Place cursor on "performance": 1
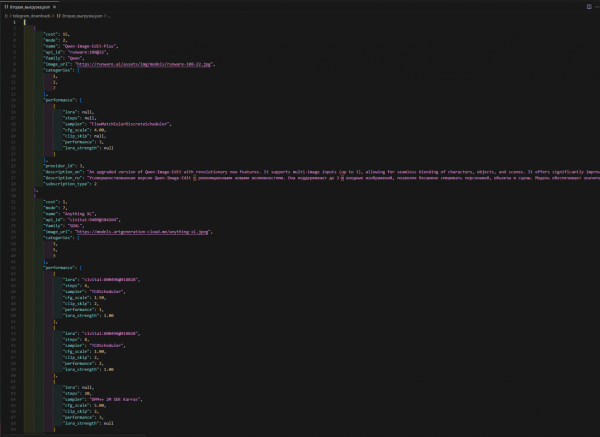 [83, 310]
